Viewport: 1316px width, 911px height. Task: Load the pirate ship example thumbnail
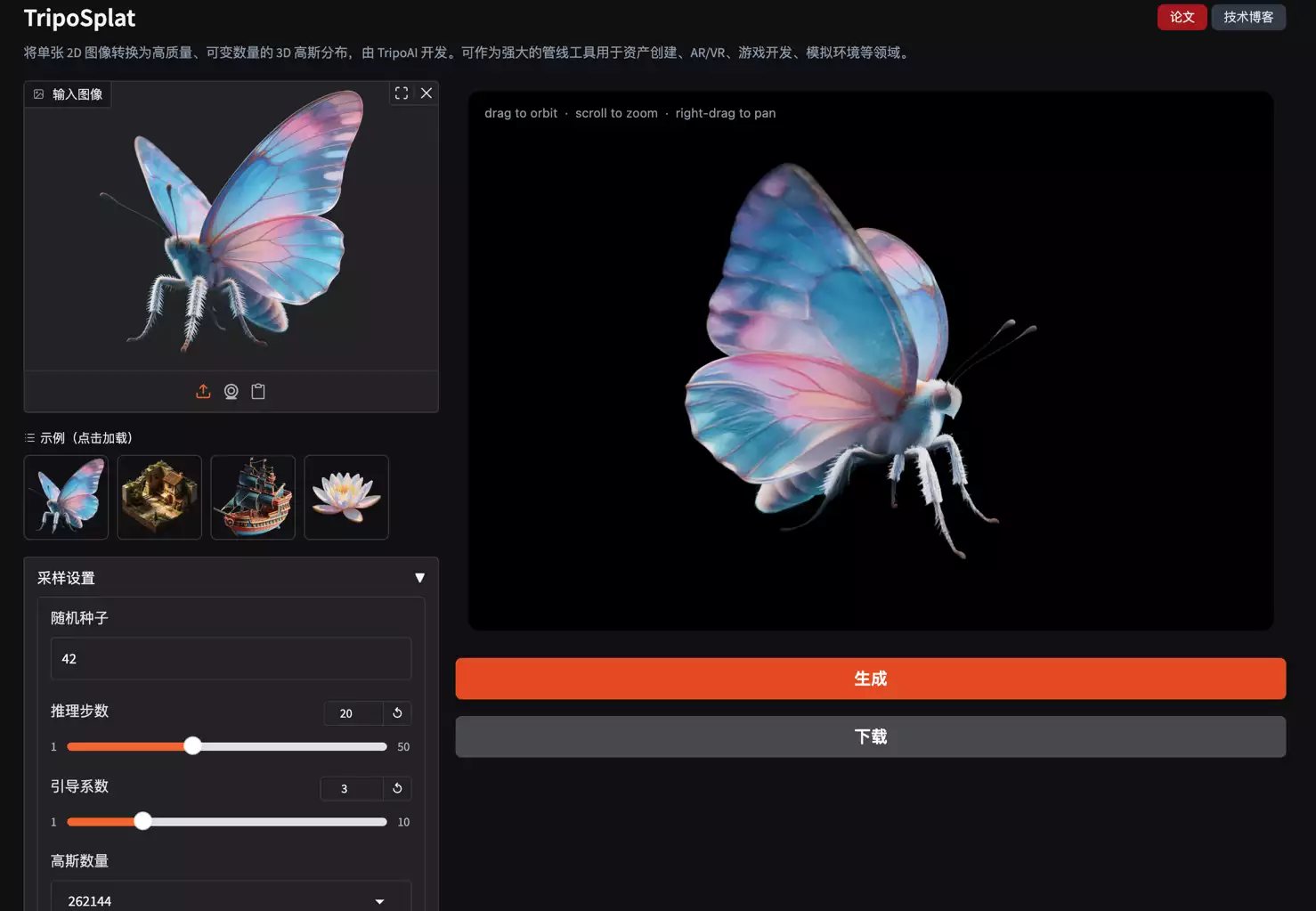coord(253,497)
